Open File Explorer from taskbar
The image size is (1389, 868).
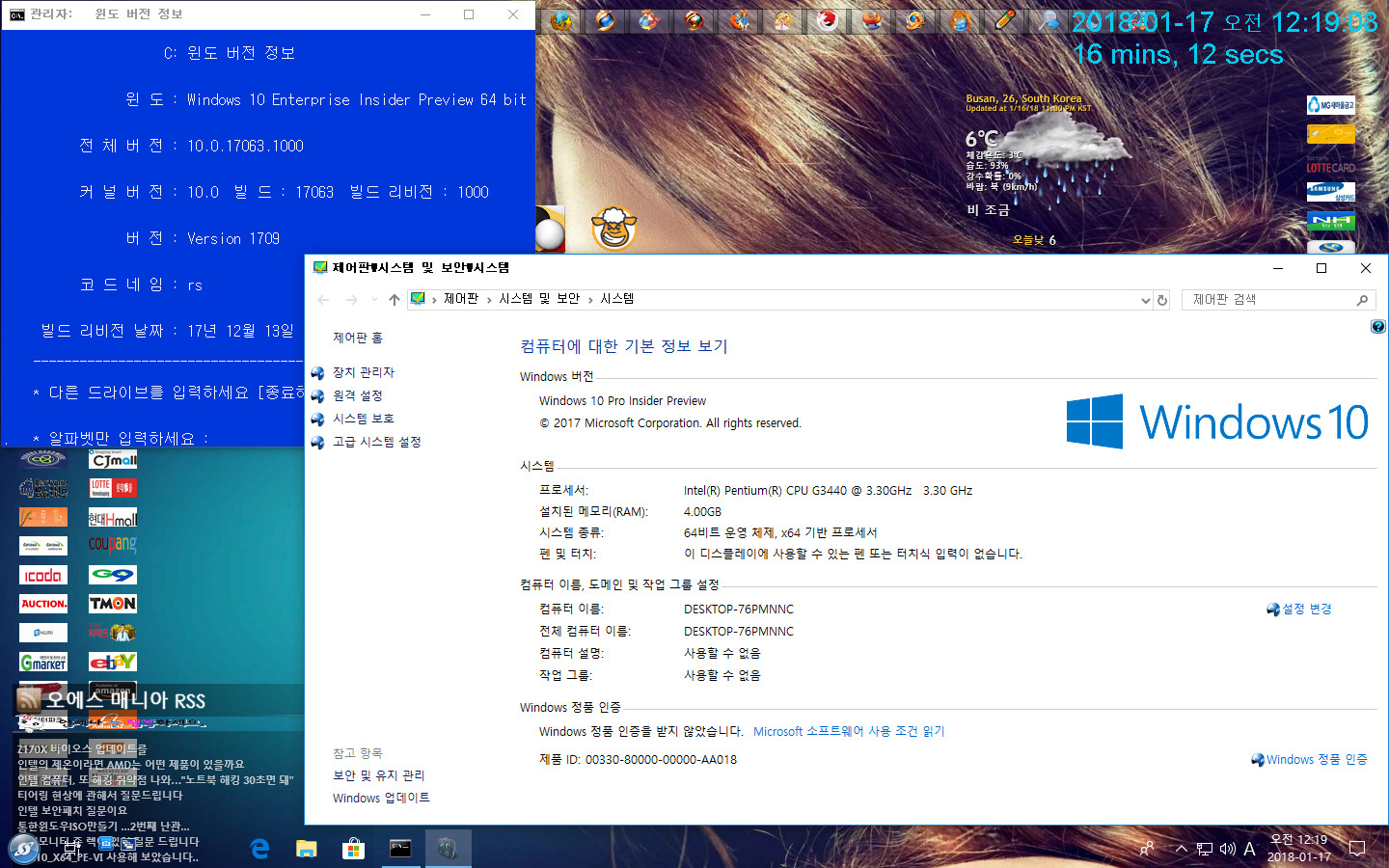click(x=307, y=849)
